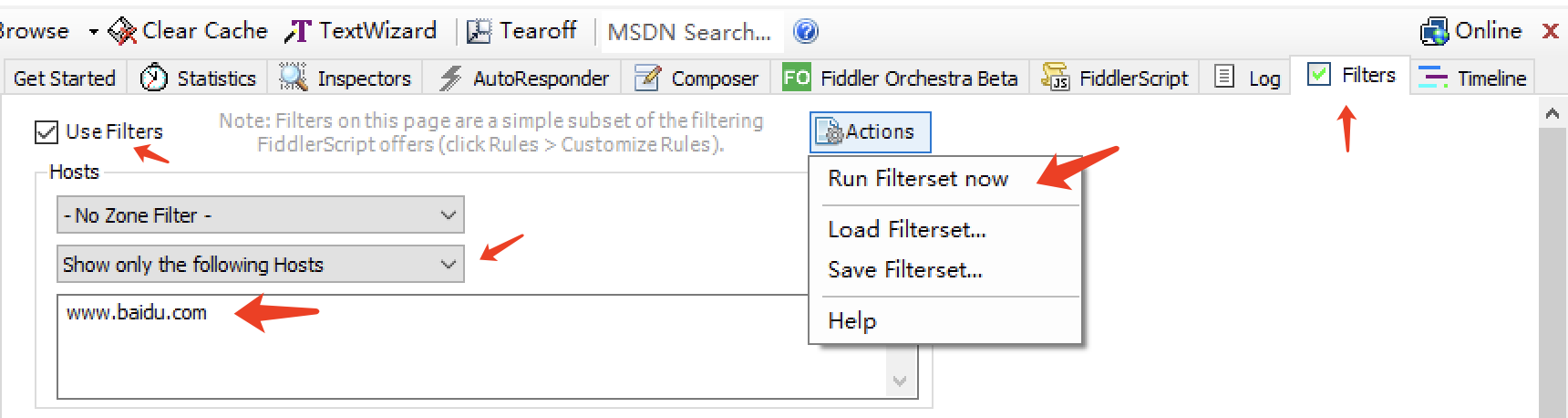Screen dimensions: 1568x418
Task: Click the Filters tab checkbox
Action: click(1318, 75)
